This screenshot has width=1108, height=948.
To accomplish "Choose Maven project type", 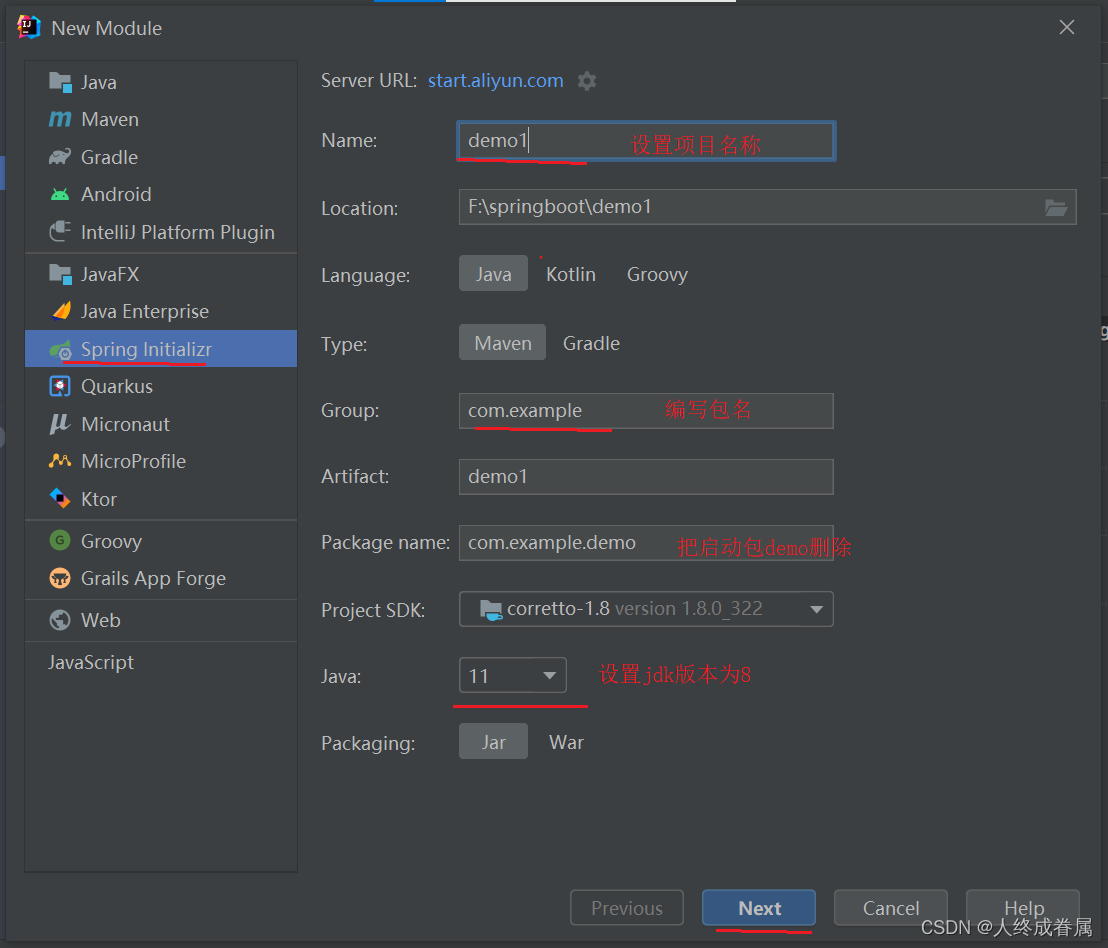I will (x=502, y=343).
